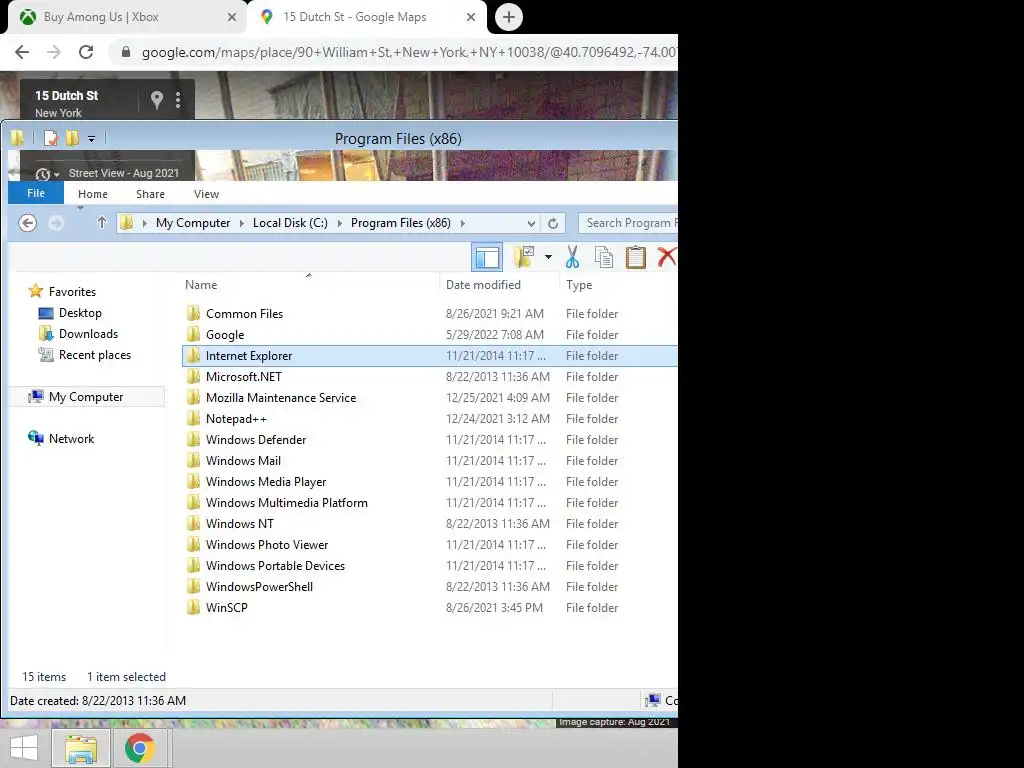This screenshot has height=768, width=1024.
Task: Open the File ribbon menu
Action: (x=36, y=193)
